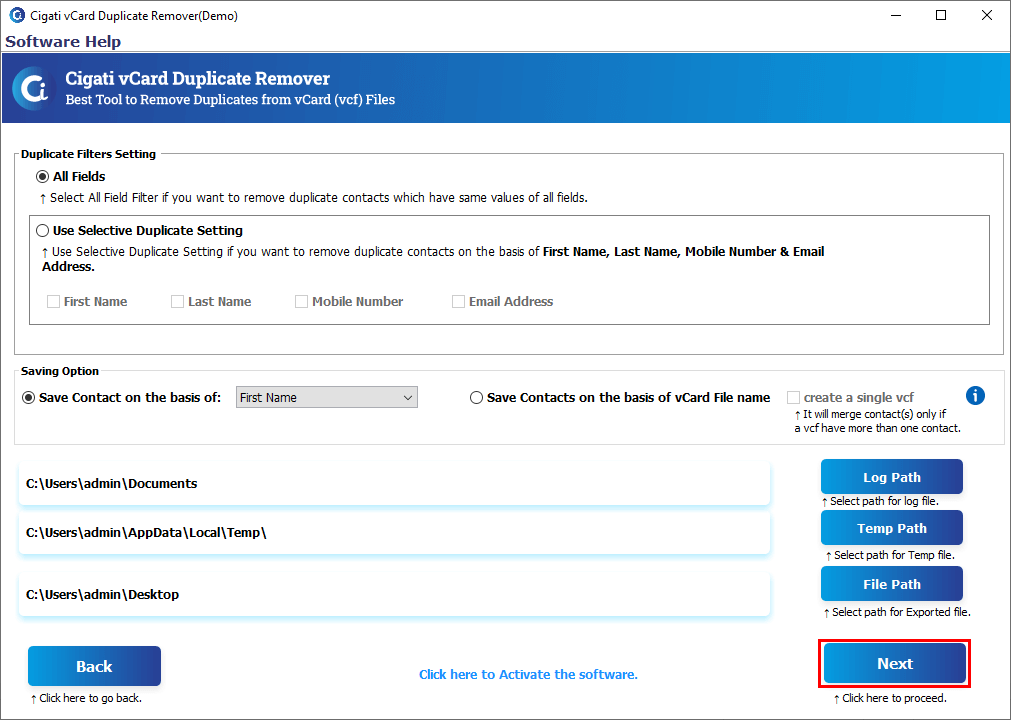This screenshot has width=1011, height=720.
Task: Open the Software Help menu
Action: coord(63,41)
